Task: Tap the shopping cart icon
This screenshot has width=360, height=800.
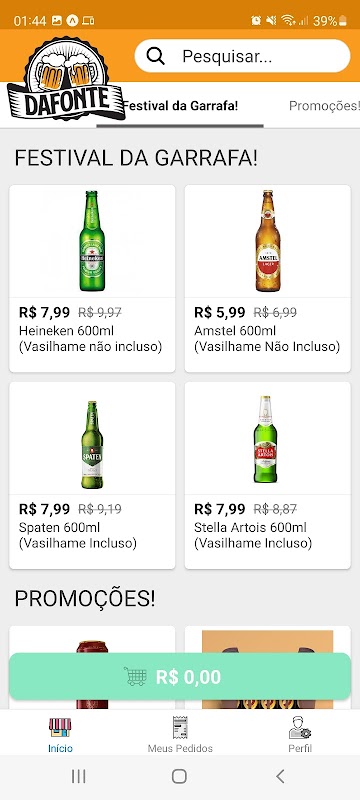Action: click(x=135, y=677)
